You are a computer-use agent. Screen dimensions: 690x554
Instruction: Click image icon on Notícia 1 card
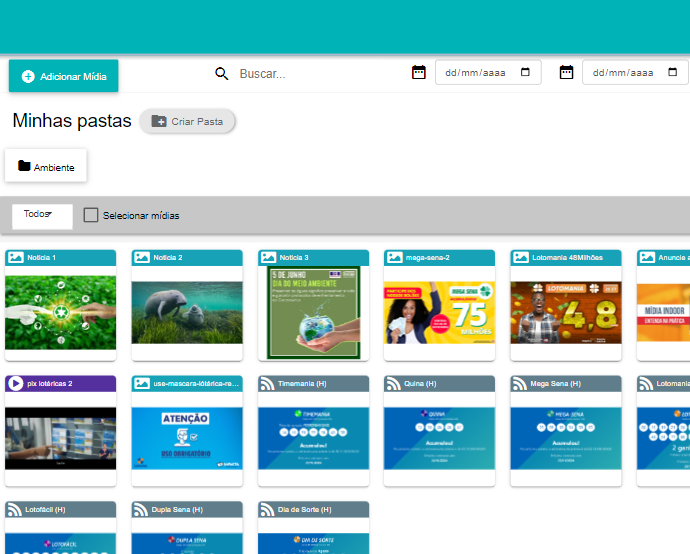[x=16, y=257]
